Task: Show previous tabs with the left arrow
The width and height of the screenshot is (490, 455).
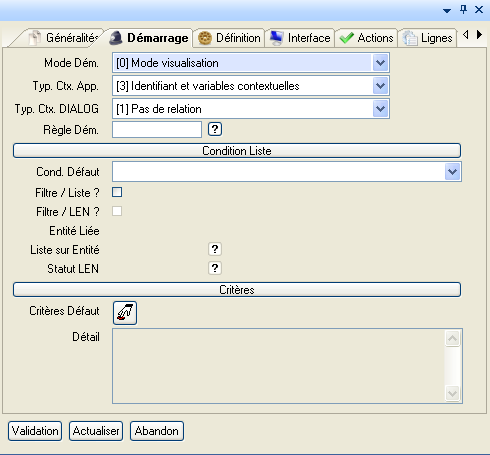Action: click(466, 34)
